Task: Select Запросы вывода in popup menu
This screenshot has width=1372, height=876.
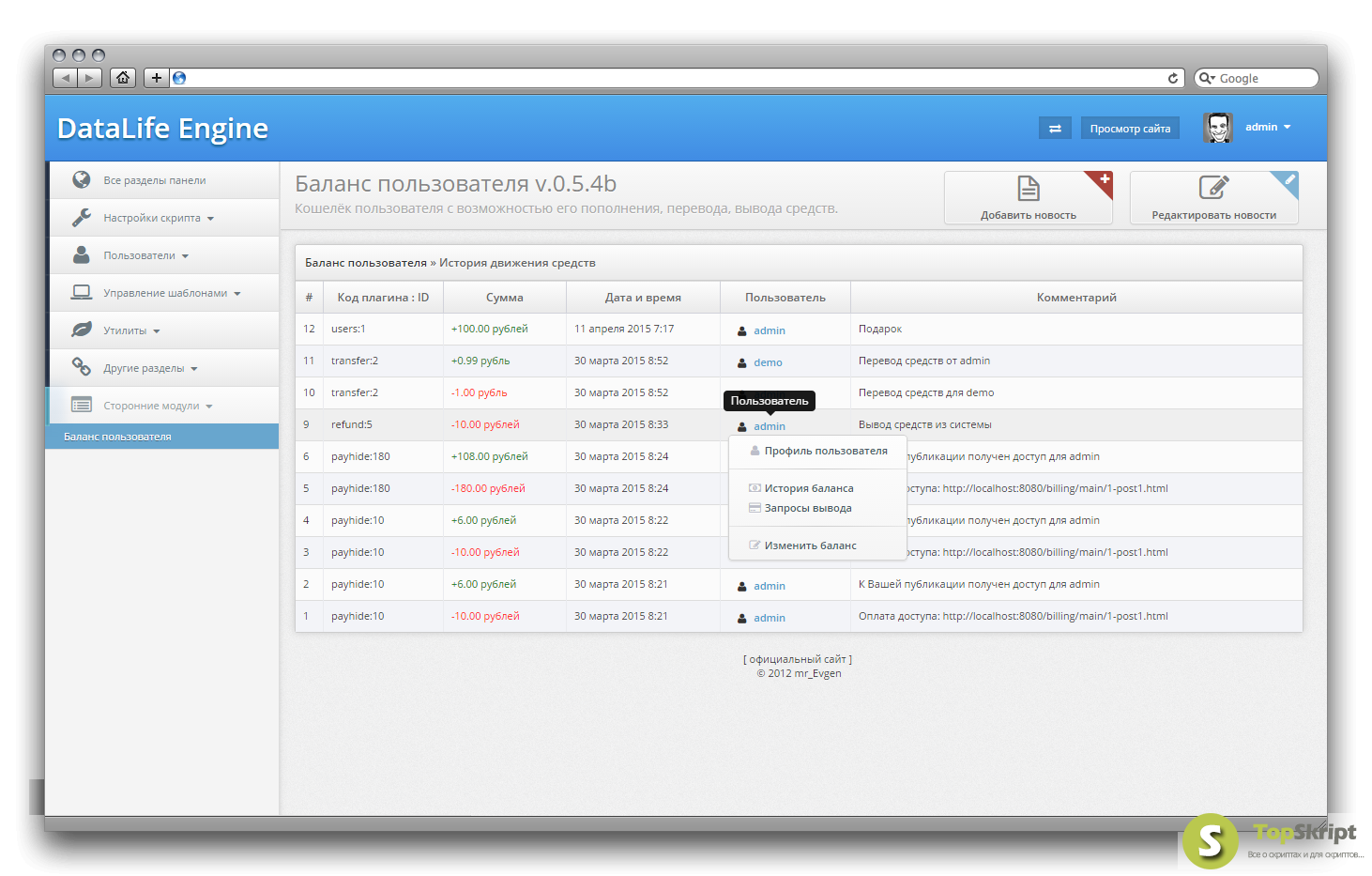Action: click(x=817, y=508)
